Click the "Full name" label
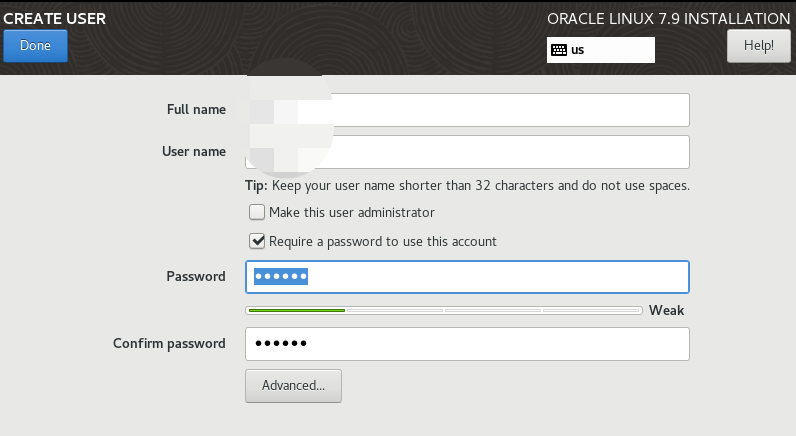This screenshot has width=796, height=436. (196, 110)
